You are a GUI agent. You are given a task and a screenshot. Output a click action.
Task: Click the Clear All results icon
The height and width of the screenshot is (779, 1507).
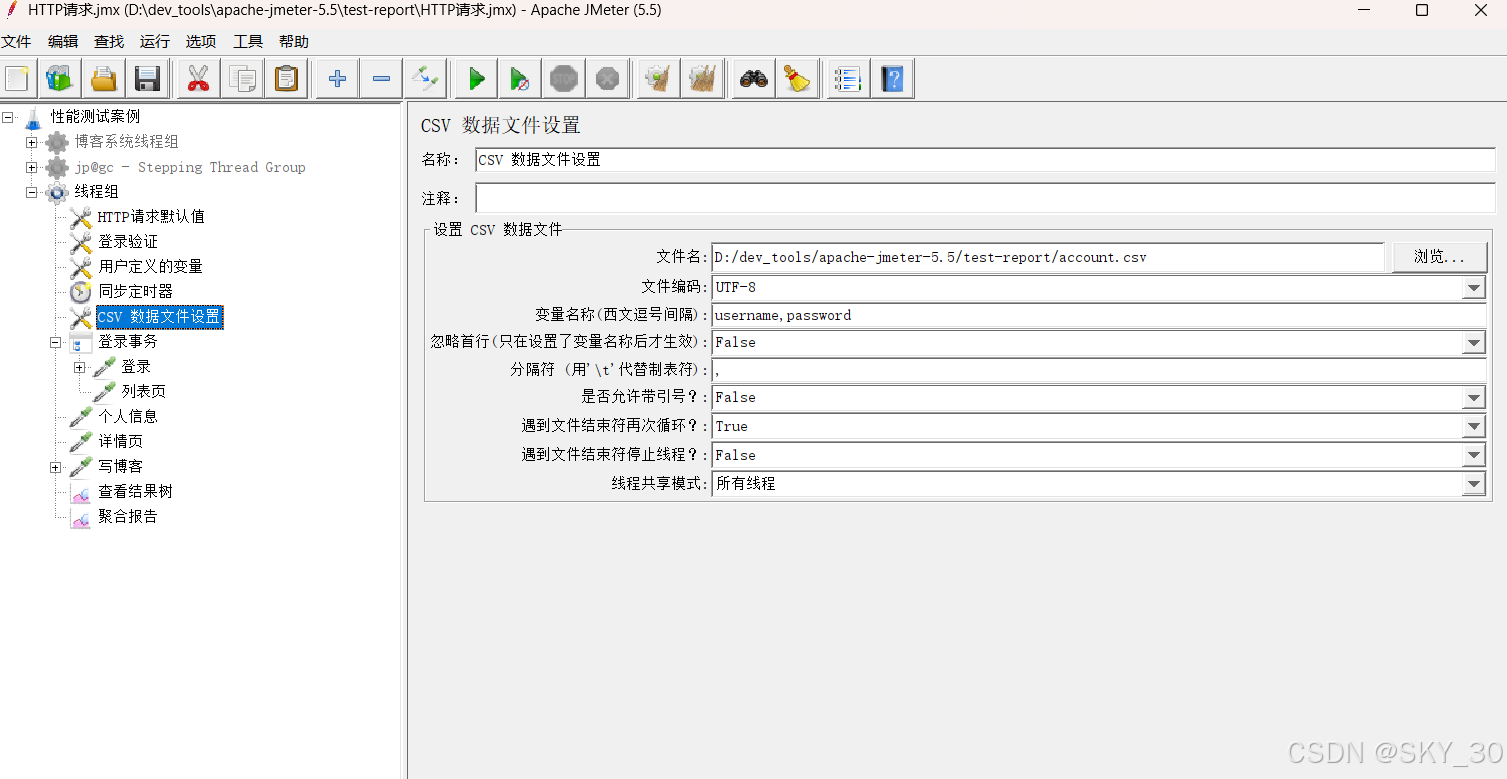tap(702, 78)
